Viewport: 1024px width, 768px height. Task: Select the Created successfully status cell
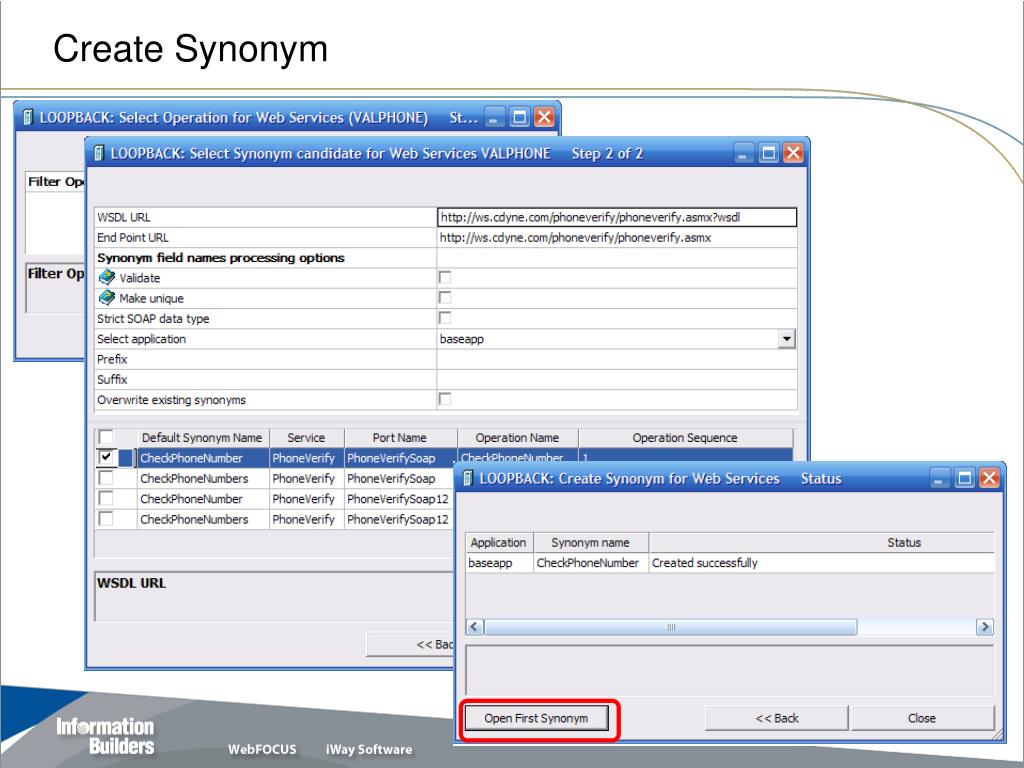[x=822, y=563]
